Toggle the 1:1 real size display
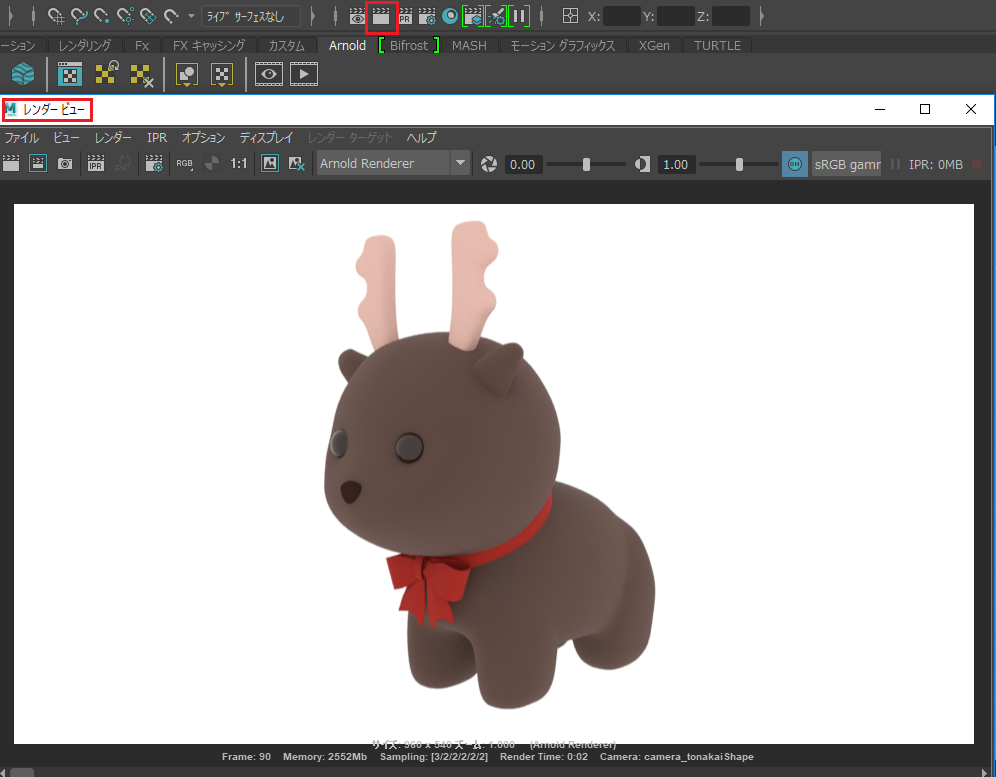 coord(239,164)
